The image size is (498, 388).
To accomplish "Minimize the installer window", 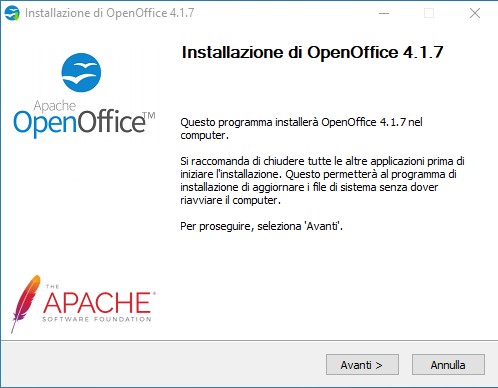I will 384,13.
